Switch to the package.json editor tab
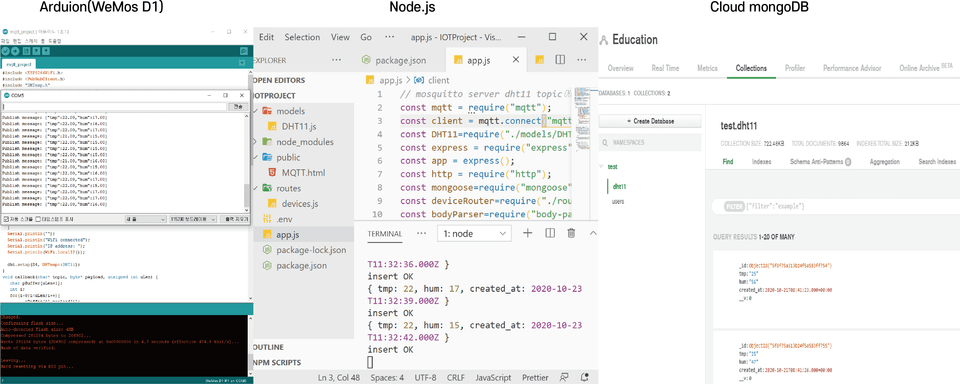960x384 pixels. 394,60
